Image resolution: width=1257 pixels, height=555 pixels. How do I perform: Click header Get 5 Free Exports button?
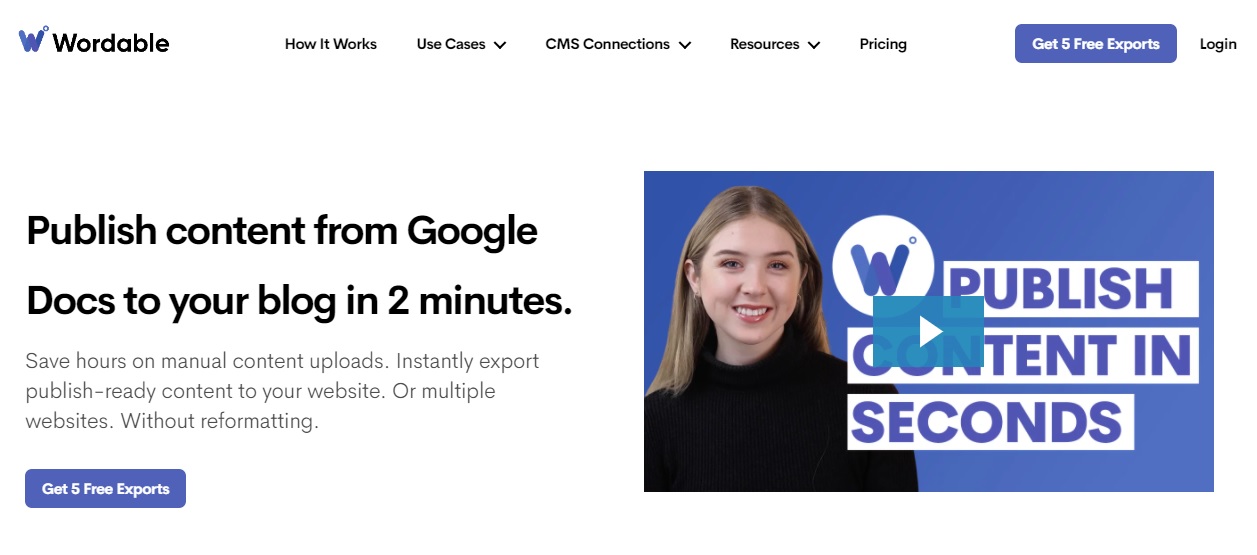1096,44
